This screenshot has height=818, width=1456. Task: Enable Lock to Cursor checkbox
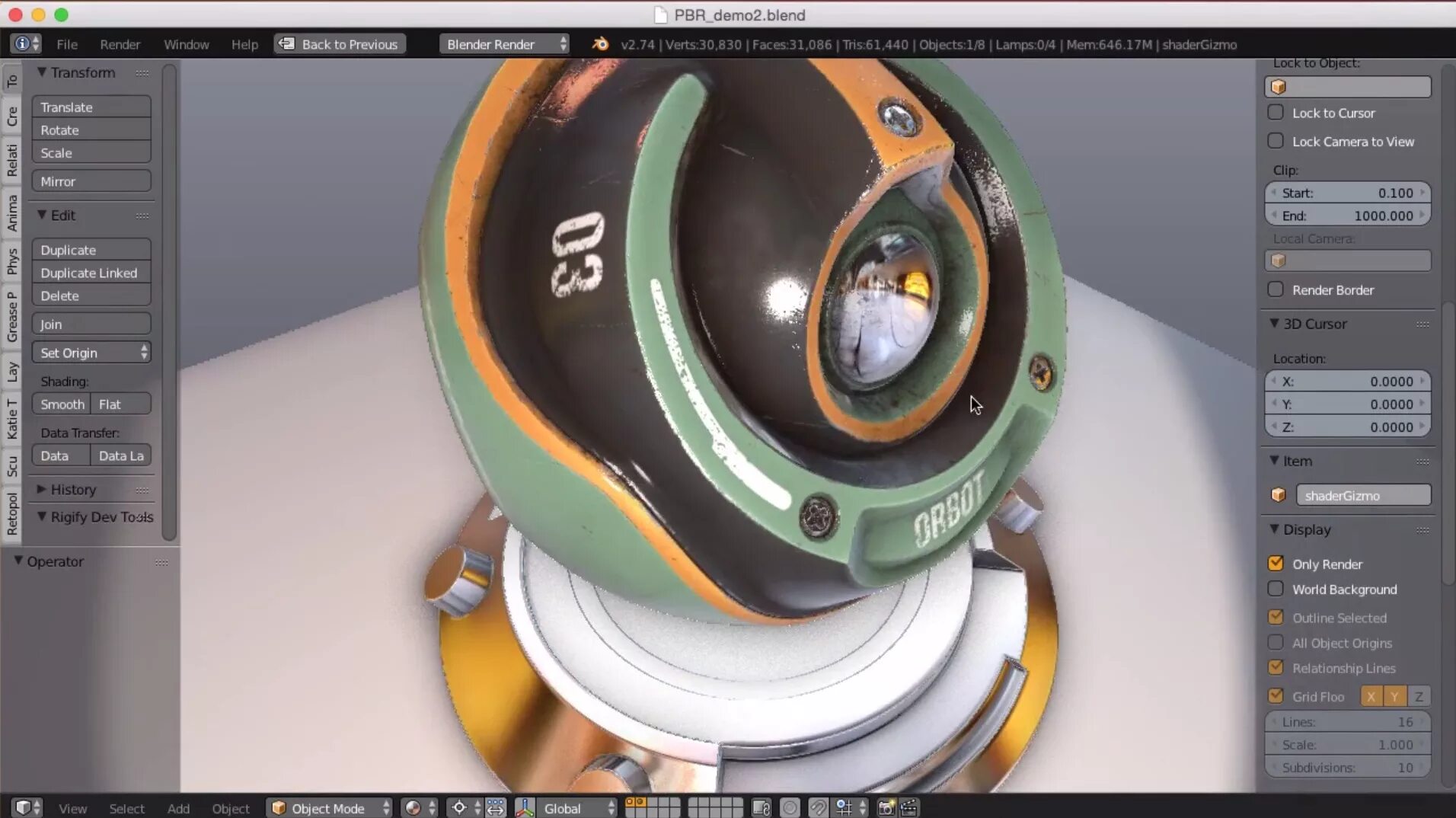point(1276,113)
